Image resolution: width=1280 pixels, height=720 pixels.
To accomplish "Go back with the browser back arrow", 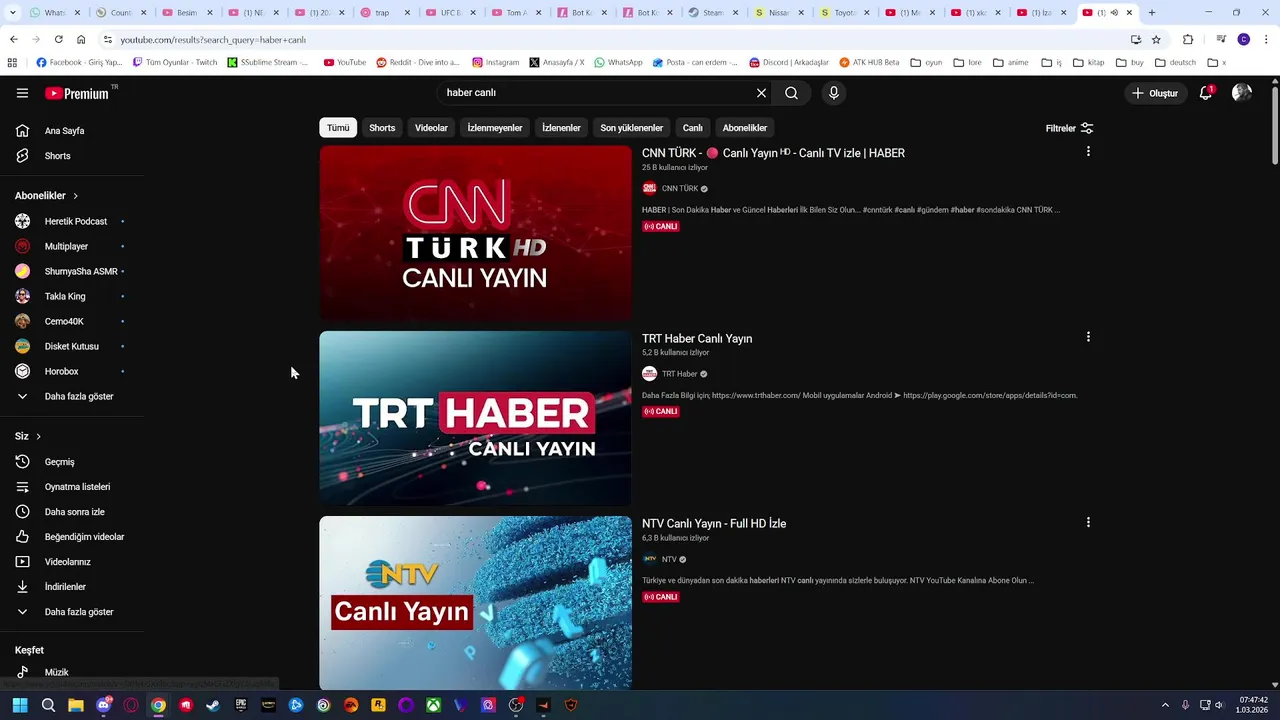I will click(13, 39).
